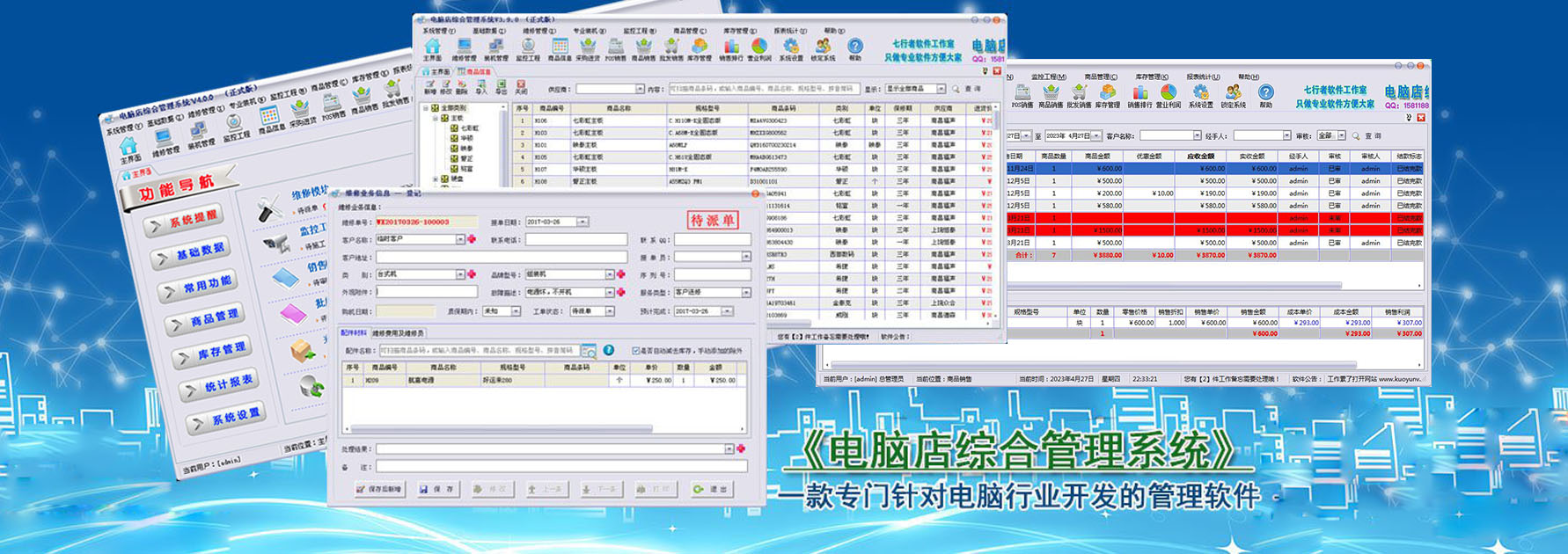Open 工单状态 dropdown in repair dialog
The image size is (1568, 554).
(610, 311)
